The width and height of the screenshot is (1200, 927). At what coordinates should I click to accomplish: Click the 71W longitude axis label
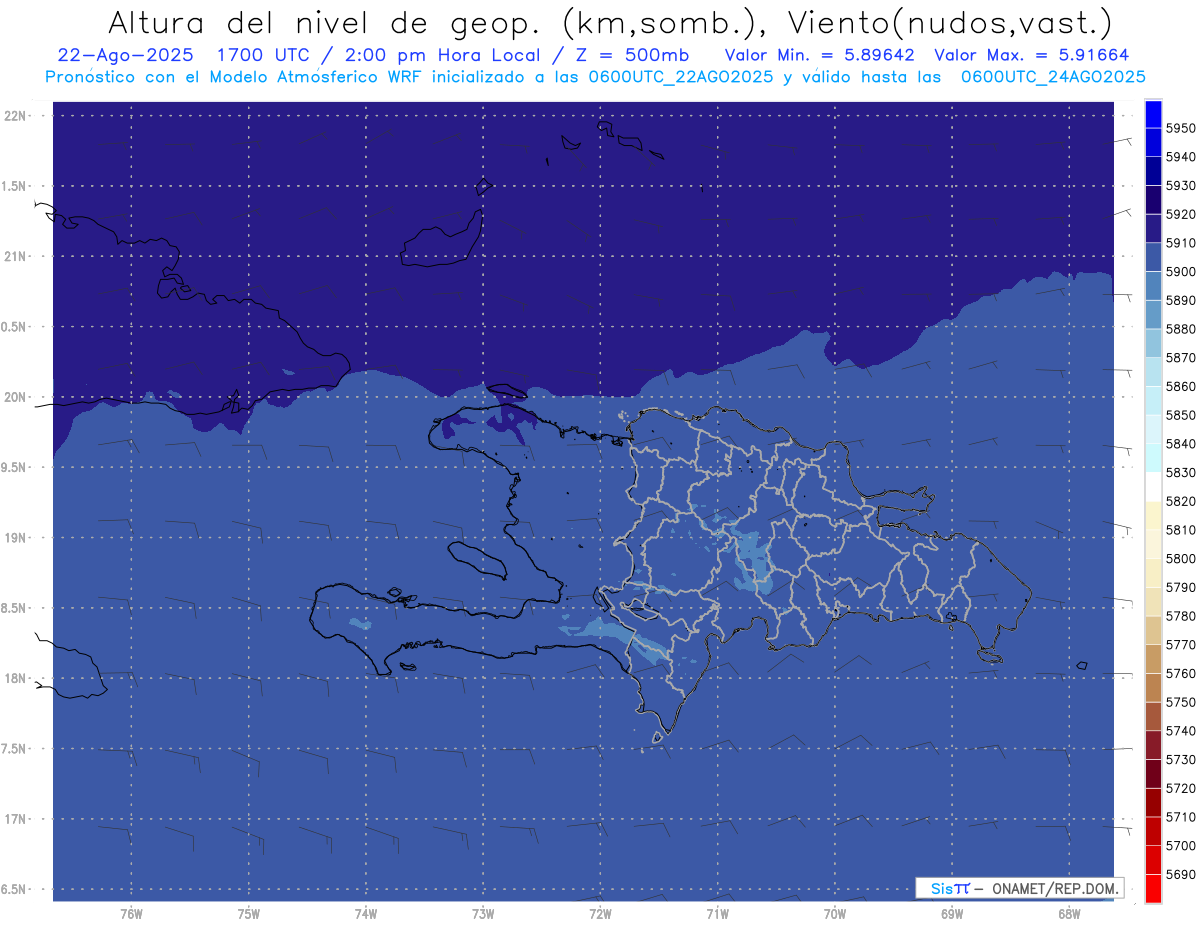point(717,913)
